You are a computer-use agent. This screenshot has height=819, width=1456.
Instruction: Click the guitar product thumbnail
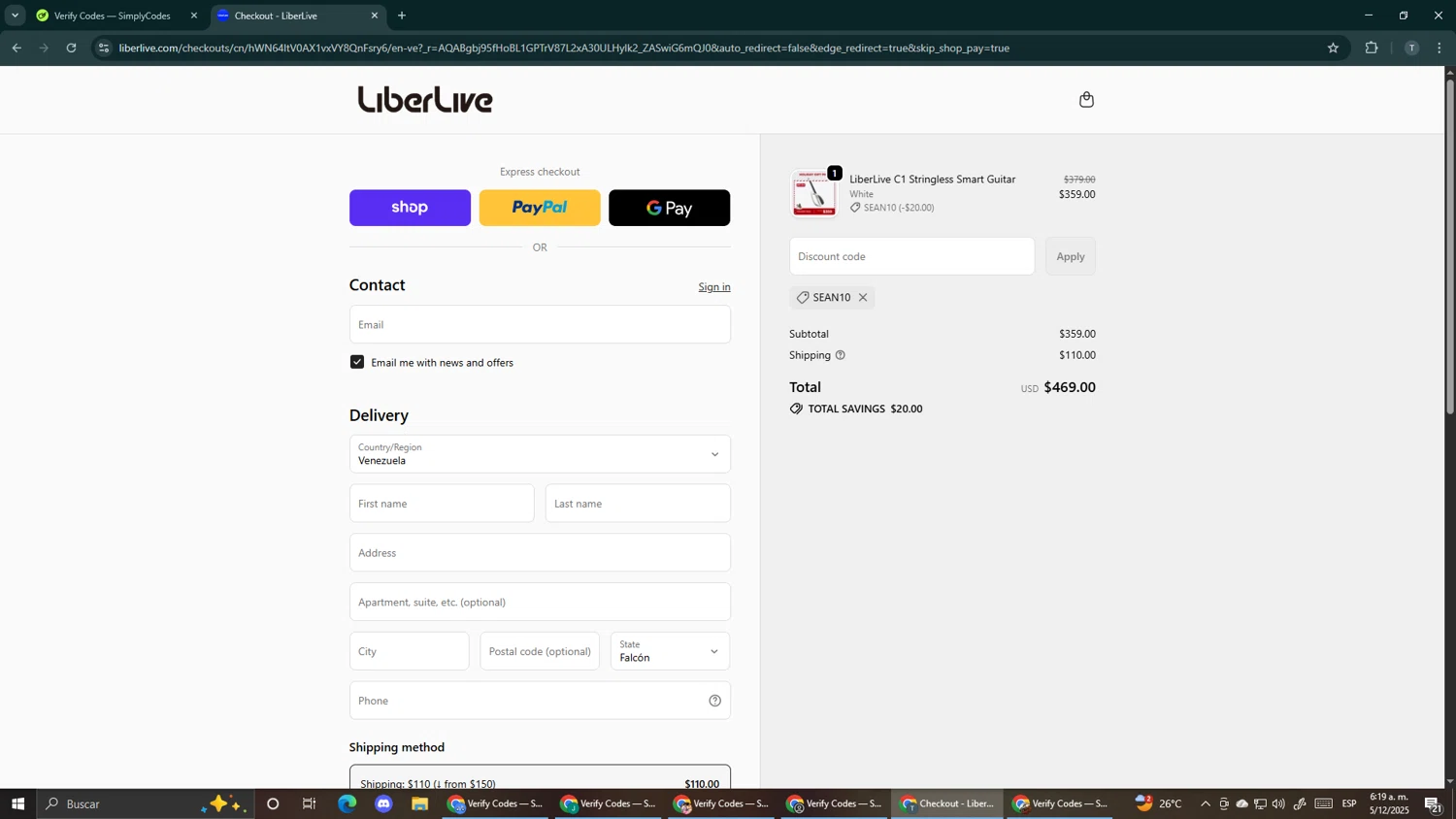pyautogui.click(x=814, y=194)
